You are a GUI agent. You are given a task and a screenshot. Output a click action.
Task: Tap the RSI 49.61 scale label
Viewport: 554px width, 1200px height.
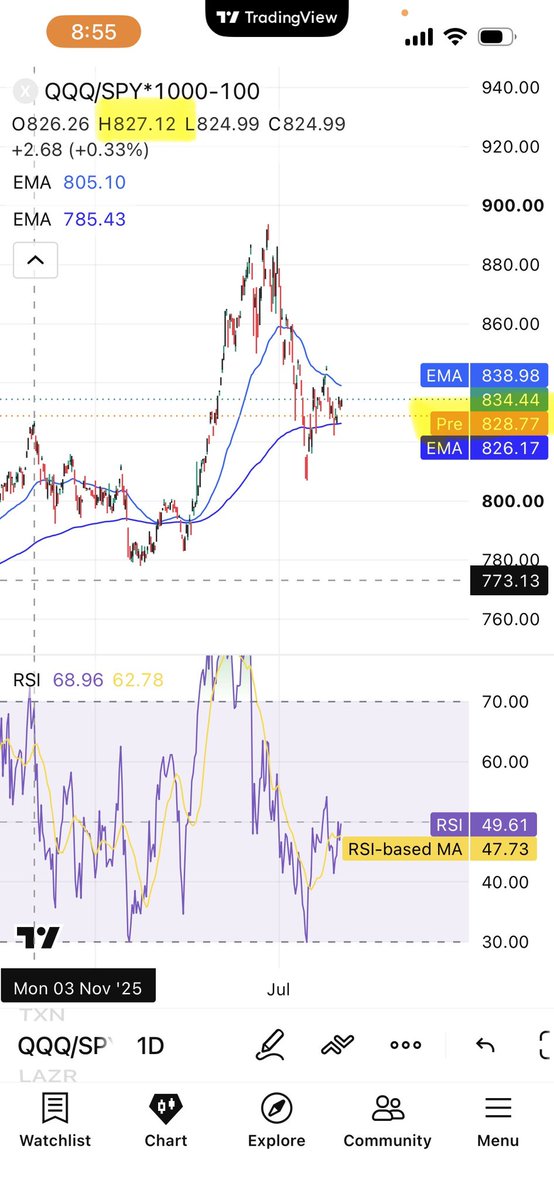click(484, 824)
